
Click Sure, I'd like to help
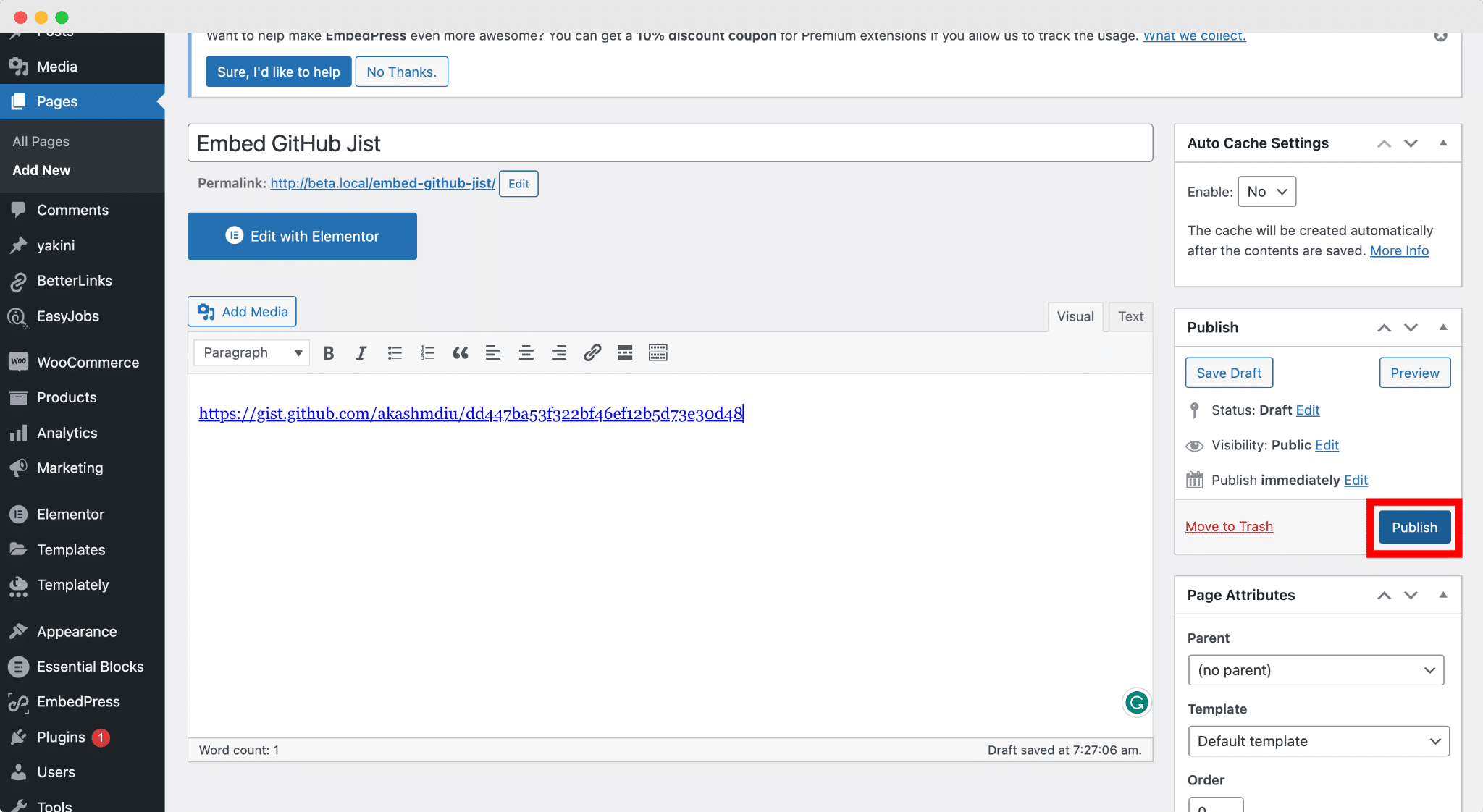279,72
